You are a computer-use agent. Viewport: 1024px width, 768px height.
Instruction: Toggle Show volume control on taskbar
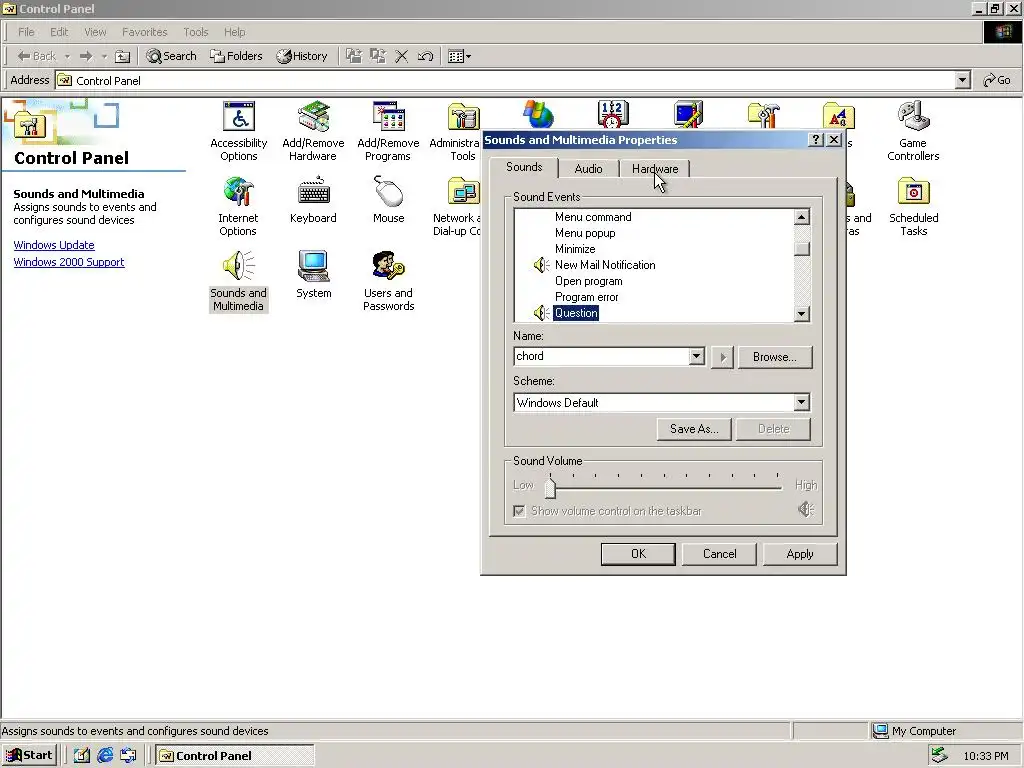(x=519, y=511)
